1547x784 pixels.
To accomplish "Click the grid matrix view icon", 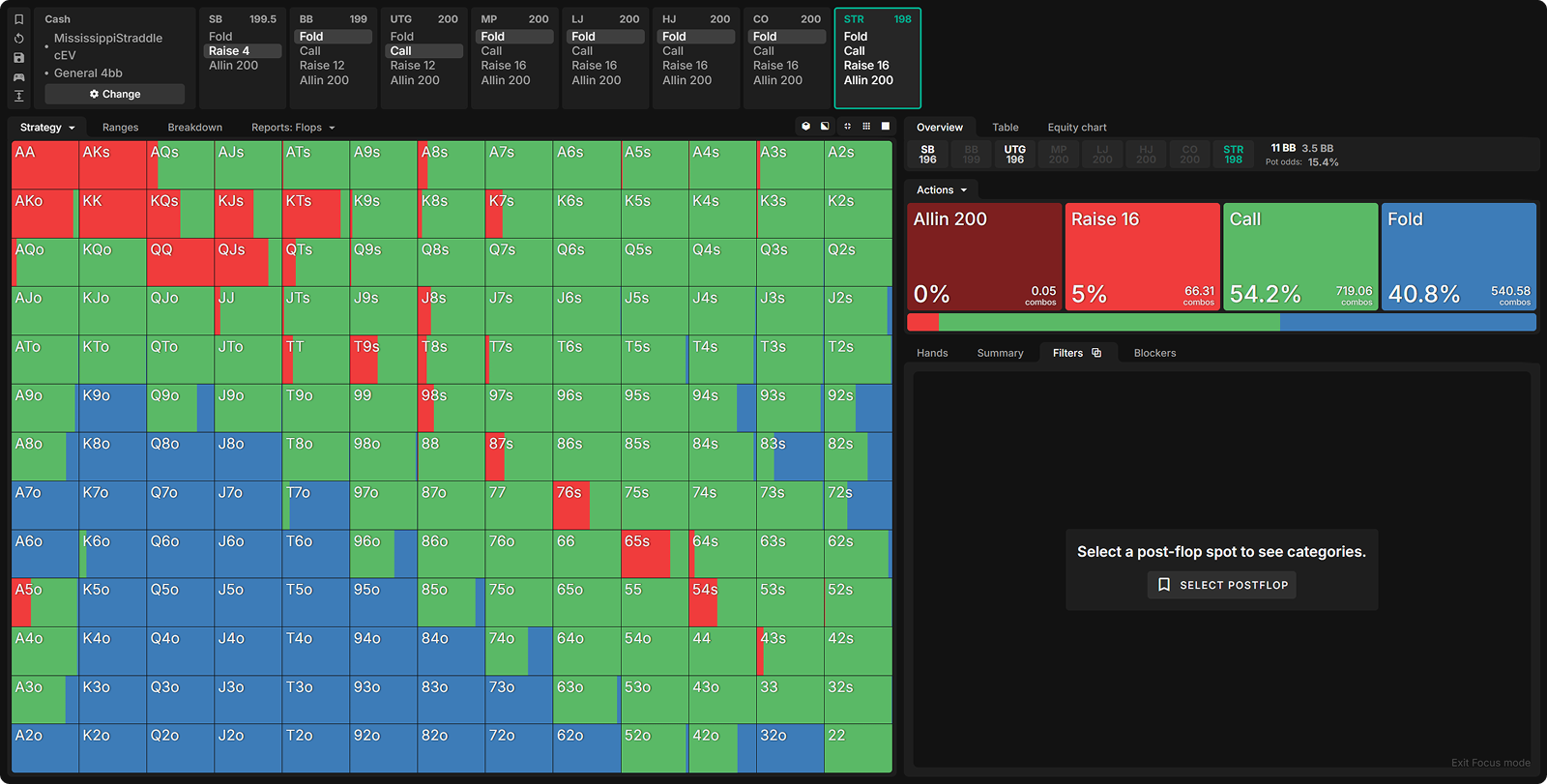I will [x=866, y=127].
